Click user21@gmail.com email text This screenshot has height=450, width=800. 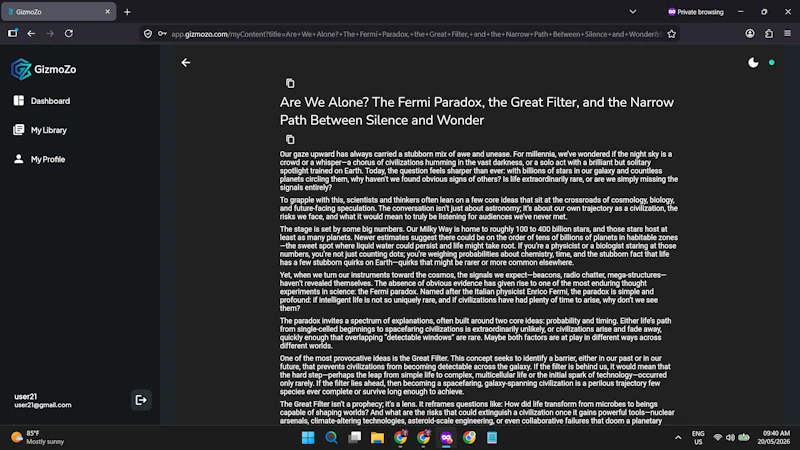point(43,405)
